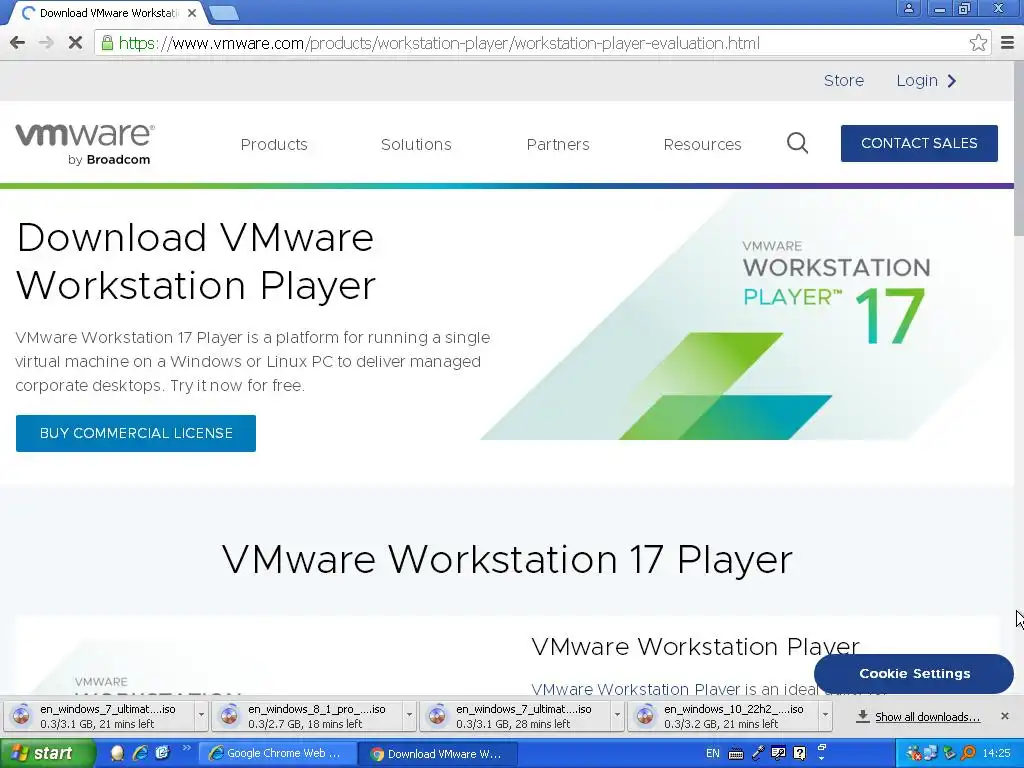Viewport: 1024px width, 768px height.
Task: Launch Internet Explorer from quick launch
Action: click(140, 753)
